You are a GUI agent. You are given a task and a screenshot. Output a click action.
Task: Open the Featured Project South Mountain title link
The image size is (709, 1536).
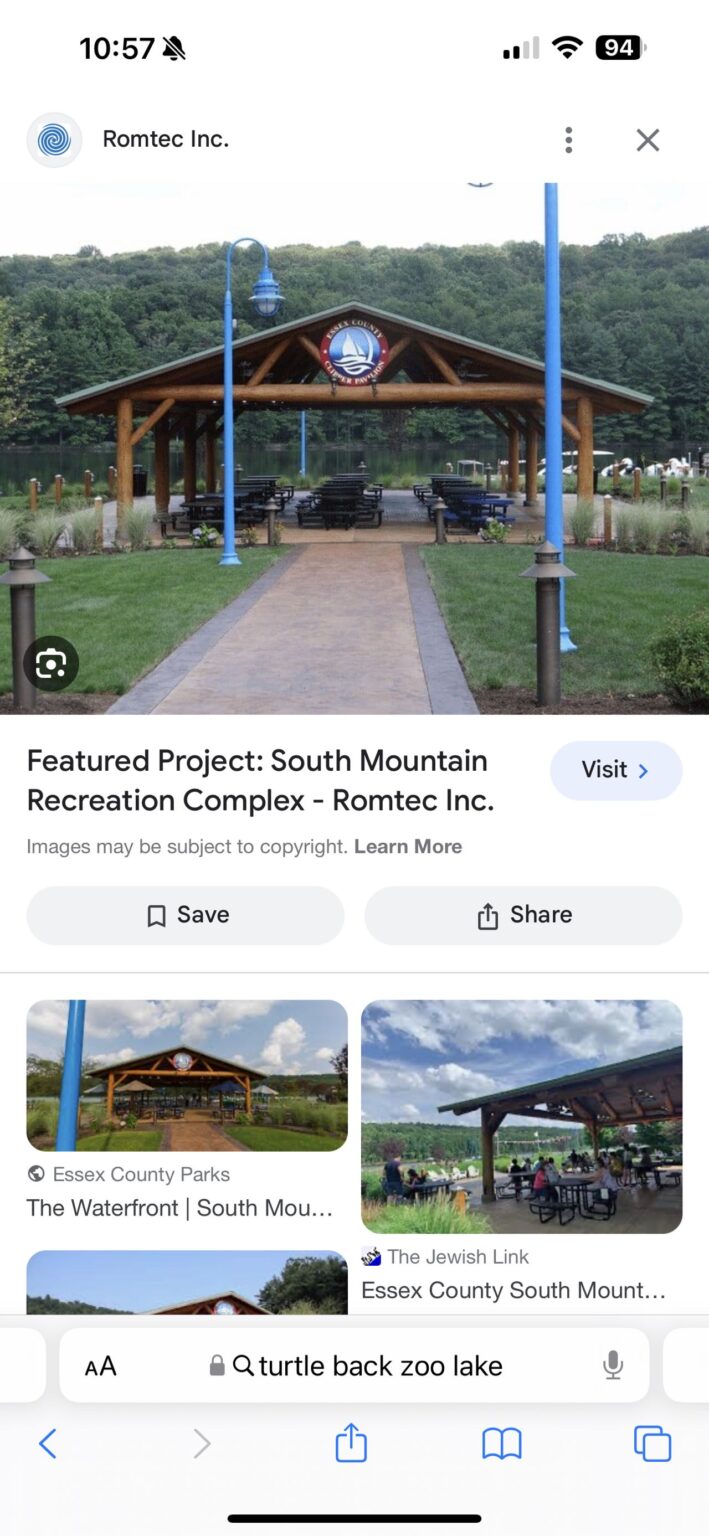260,780
